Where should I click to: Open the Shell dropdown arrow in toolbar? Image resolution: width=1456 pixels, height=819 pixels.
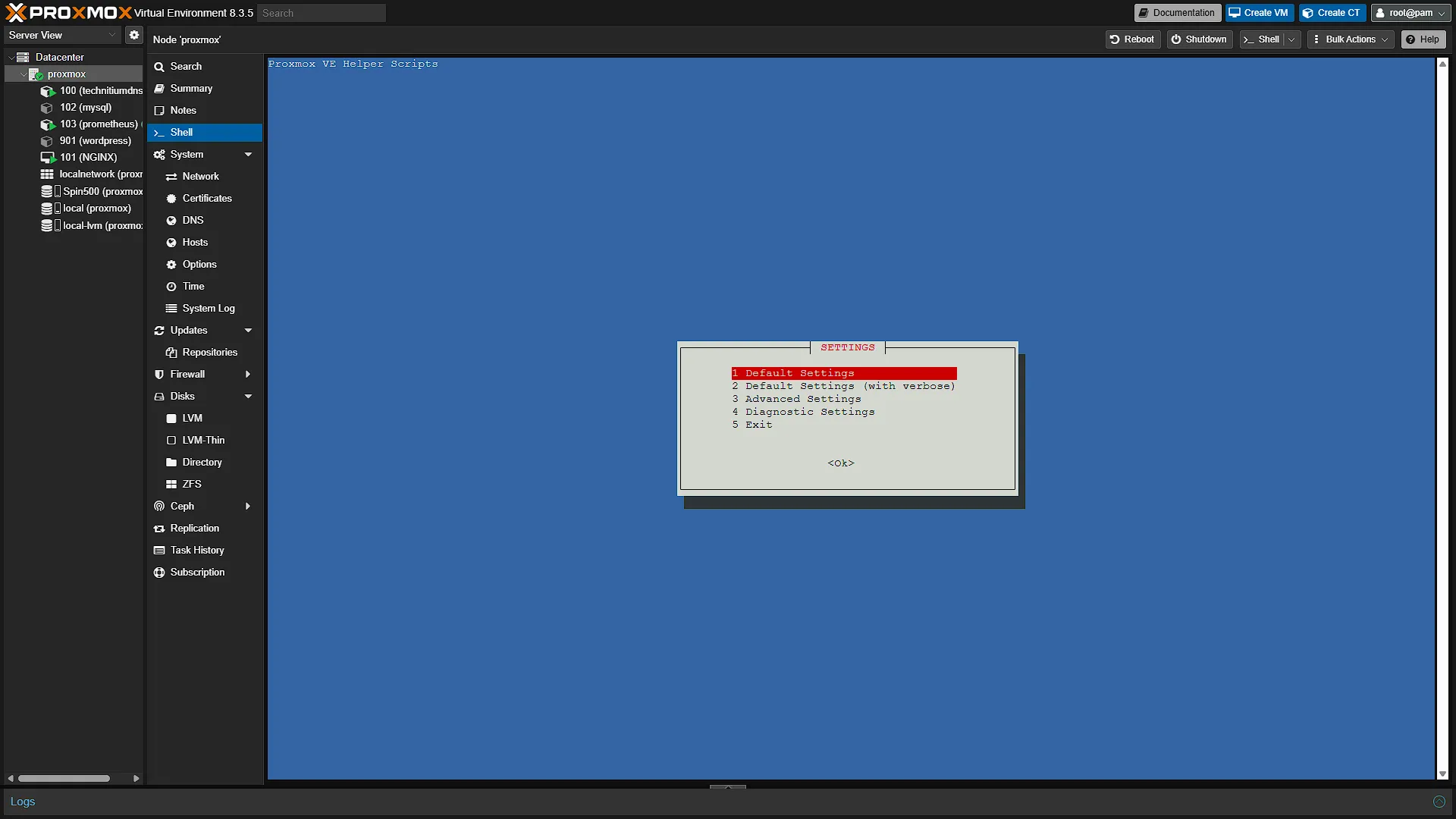[1291, 39]
